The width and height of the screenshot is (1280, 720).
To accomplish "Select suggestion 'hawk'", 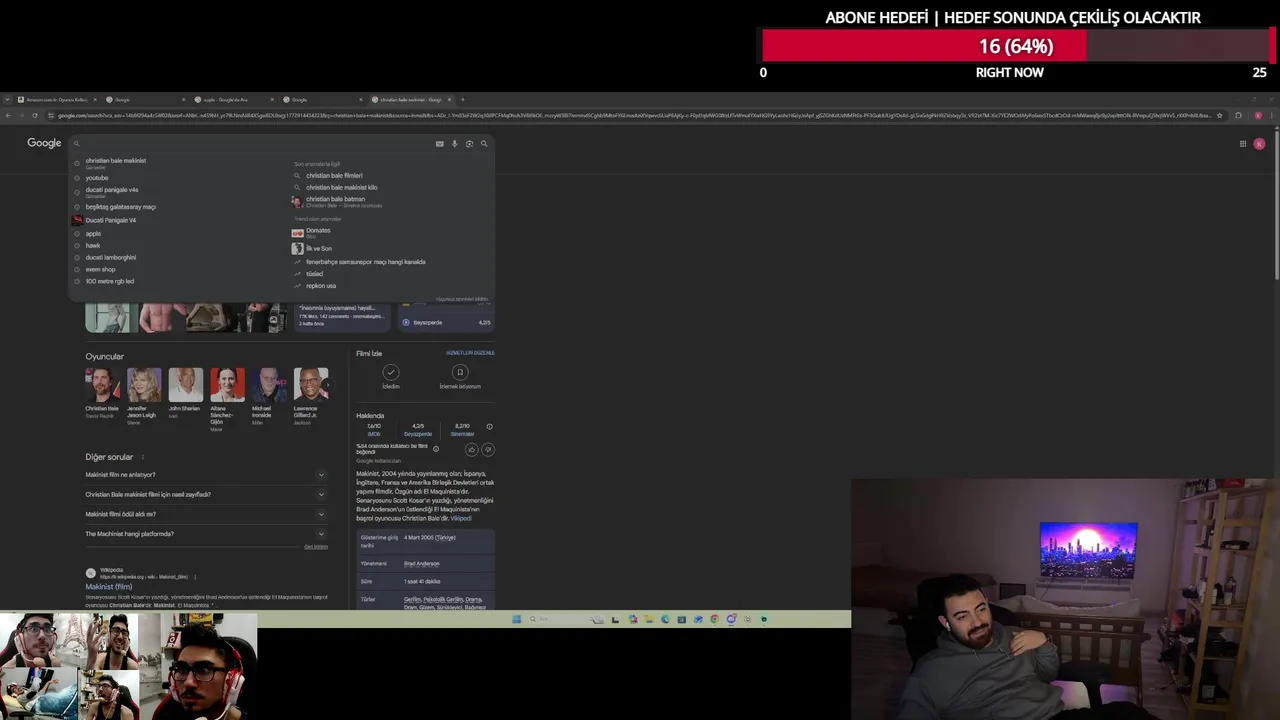I will point(92,245).
